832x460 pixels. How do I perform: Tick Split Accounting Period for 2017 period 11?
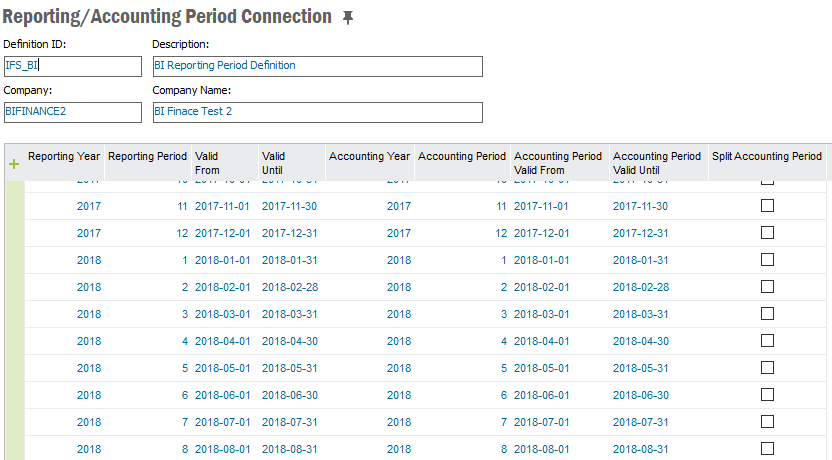767,206
